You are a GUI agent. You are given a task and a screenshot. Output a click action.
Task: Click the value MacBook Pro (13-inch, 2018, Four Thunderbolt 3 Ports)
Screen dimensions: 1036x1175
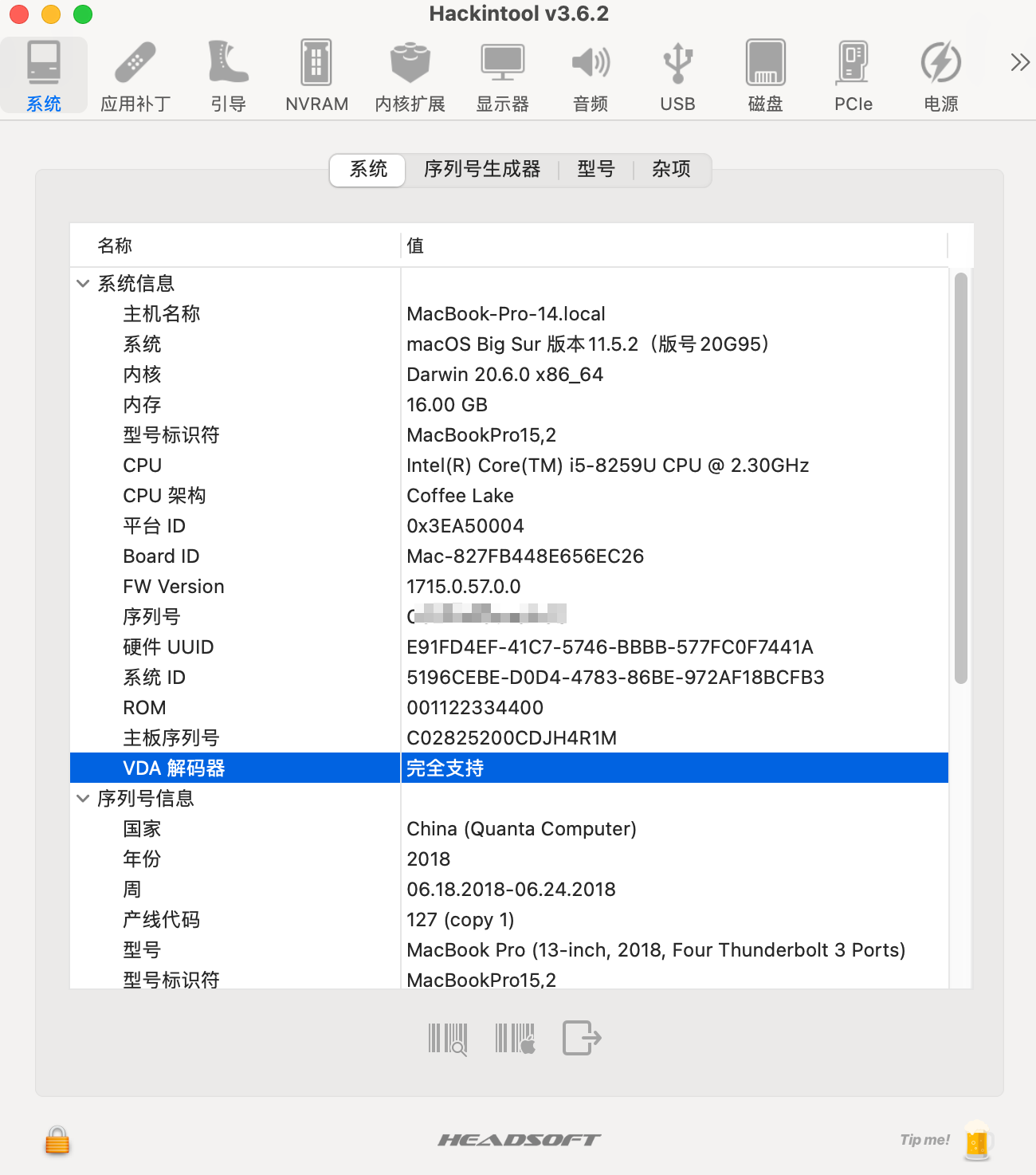656,950
